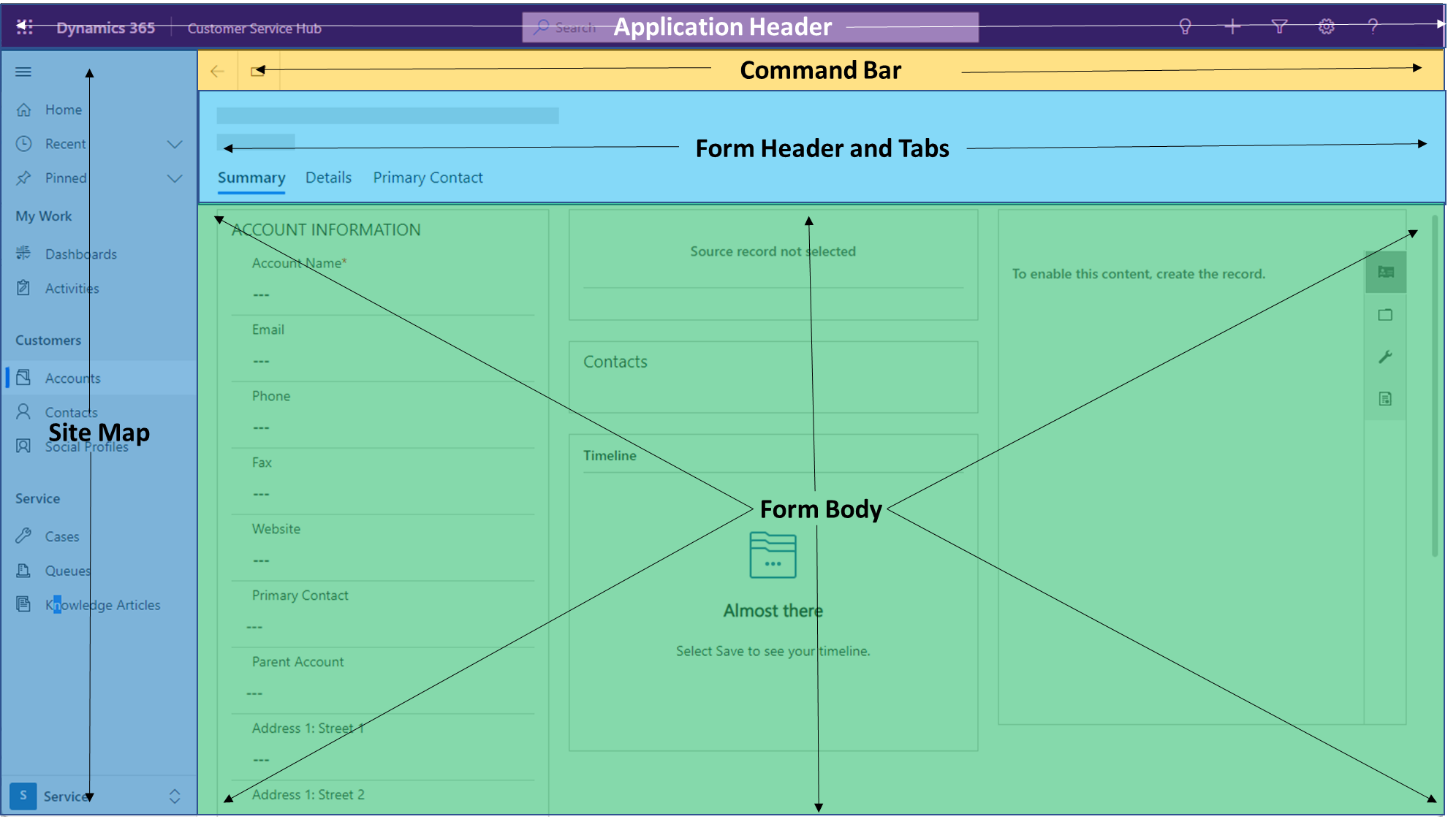Click the Account Name input field
Image resolution: width=1456 pixels, height=822 pixels.
[x=390, y=294]
